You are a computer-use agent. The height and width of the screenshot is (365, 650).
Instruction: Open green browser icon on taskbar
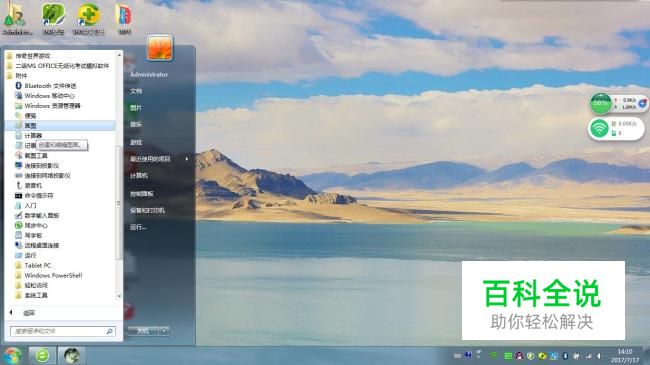point(42,355)
